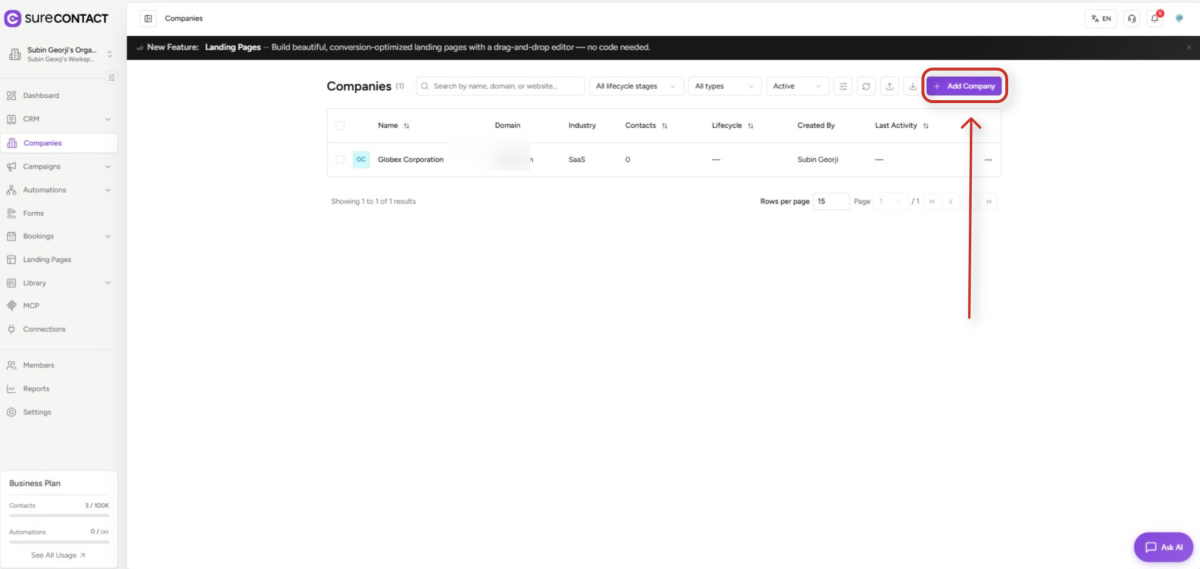Image resolution: width=1200 pixels, height=569 pixels.
Task: Click the GC avatar badge
Action: click(x=361, y=159)
